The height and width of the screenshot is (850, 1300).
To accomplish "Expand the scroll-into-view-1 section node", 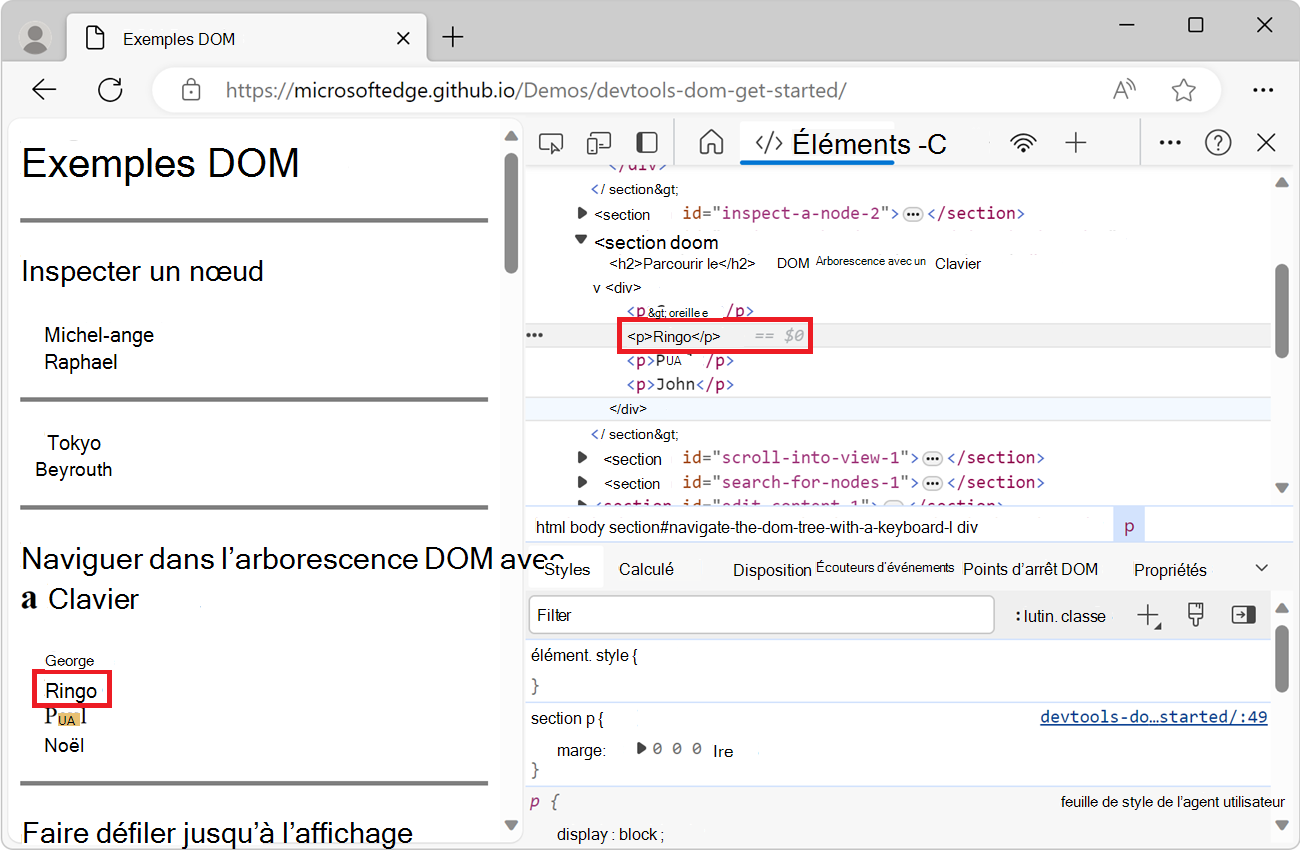I will (x=582, y=457).
